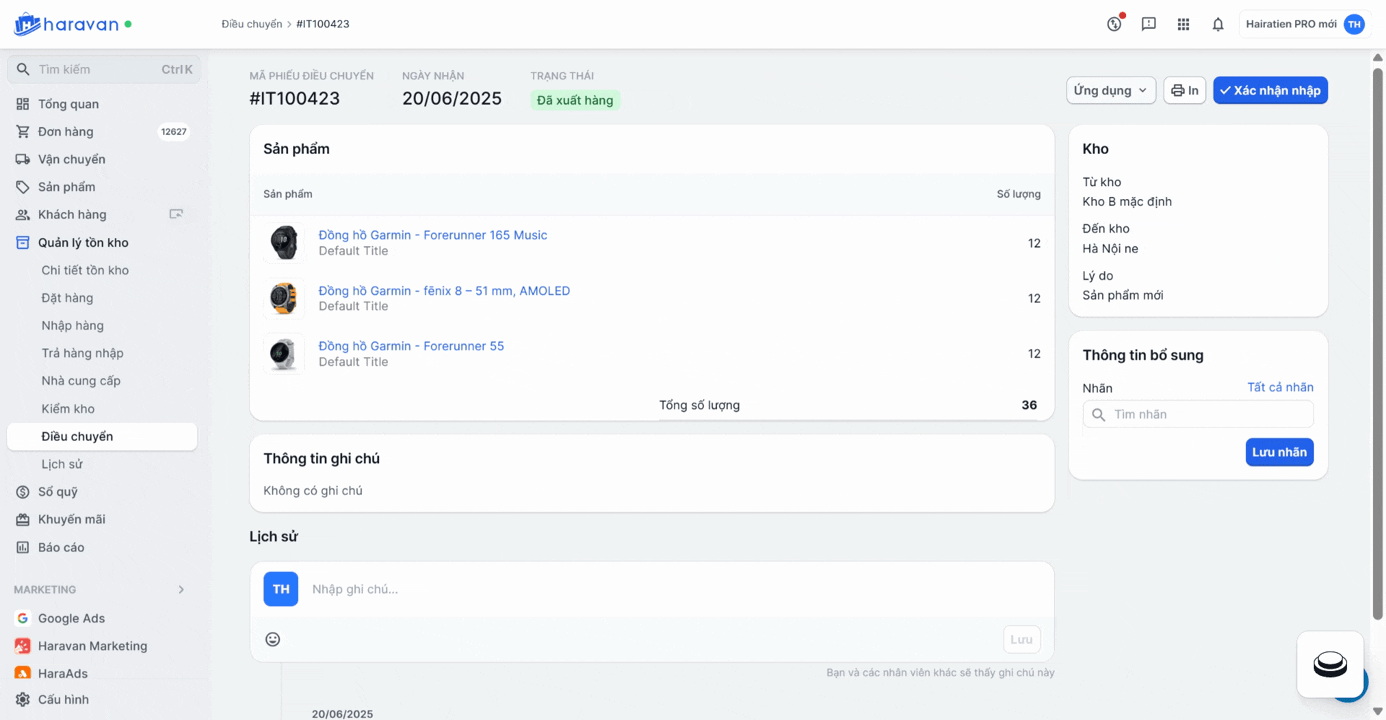Click the Vận chuyển truck icon
The image size is (1386, 720).
pyautogui.click(x=22, y=159)
